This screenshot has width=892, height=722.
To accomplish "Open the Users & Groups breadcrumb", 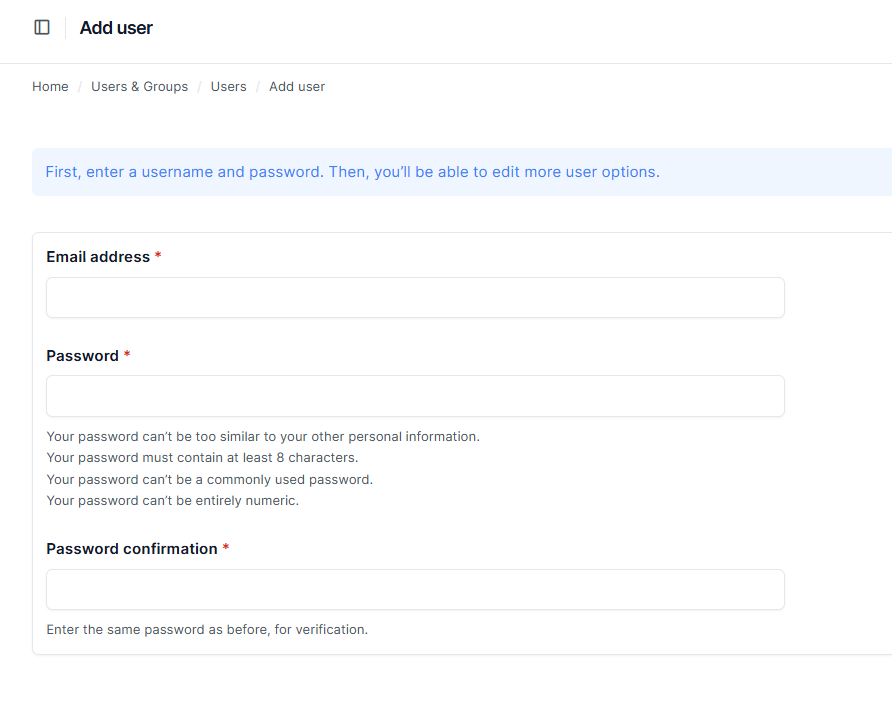I will click(139, 87).
